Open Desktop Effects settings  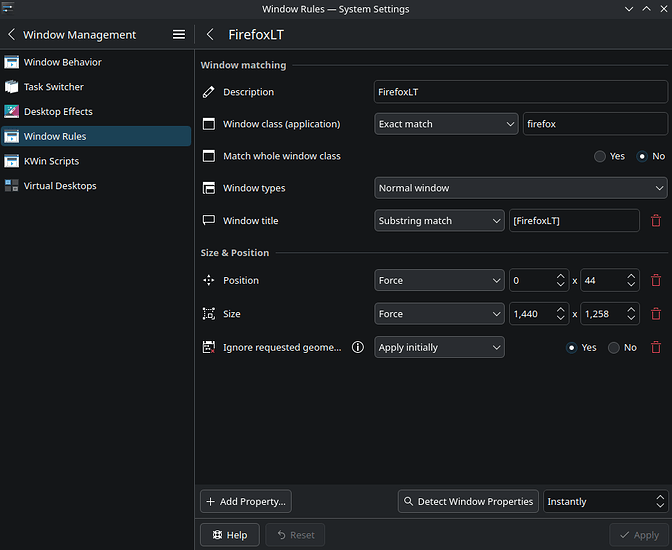(x=96, y=111)
